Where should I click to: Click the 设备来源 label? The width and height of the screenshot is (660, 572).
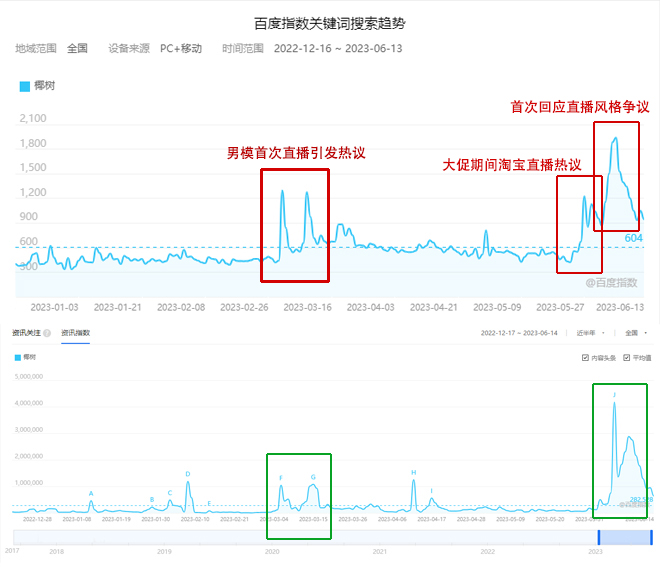[129, 48]
